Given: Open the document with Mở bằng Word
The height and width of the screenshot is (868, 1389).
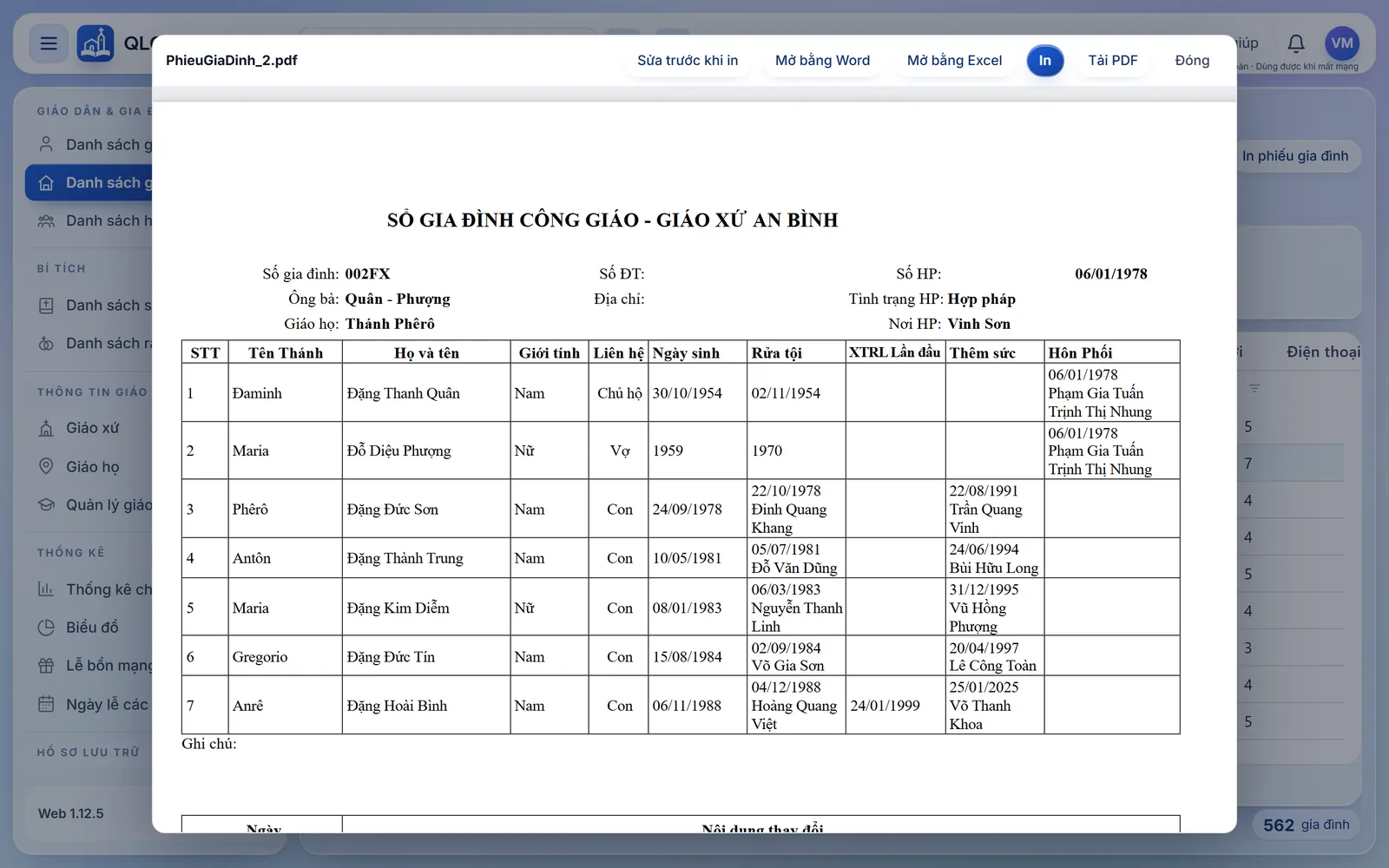Looking at the screenshot, I should coord(822,61).
